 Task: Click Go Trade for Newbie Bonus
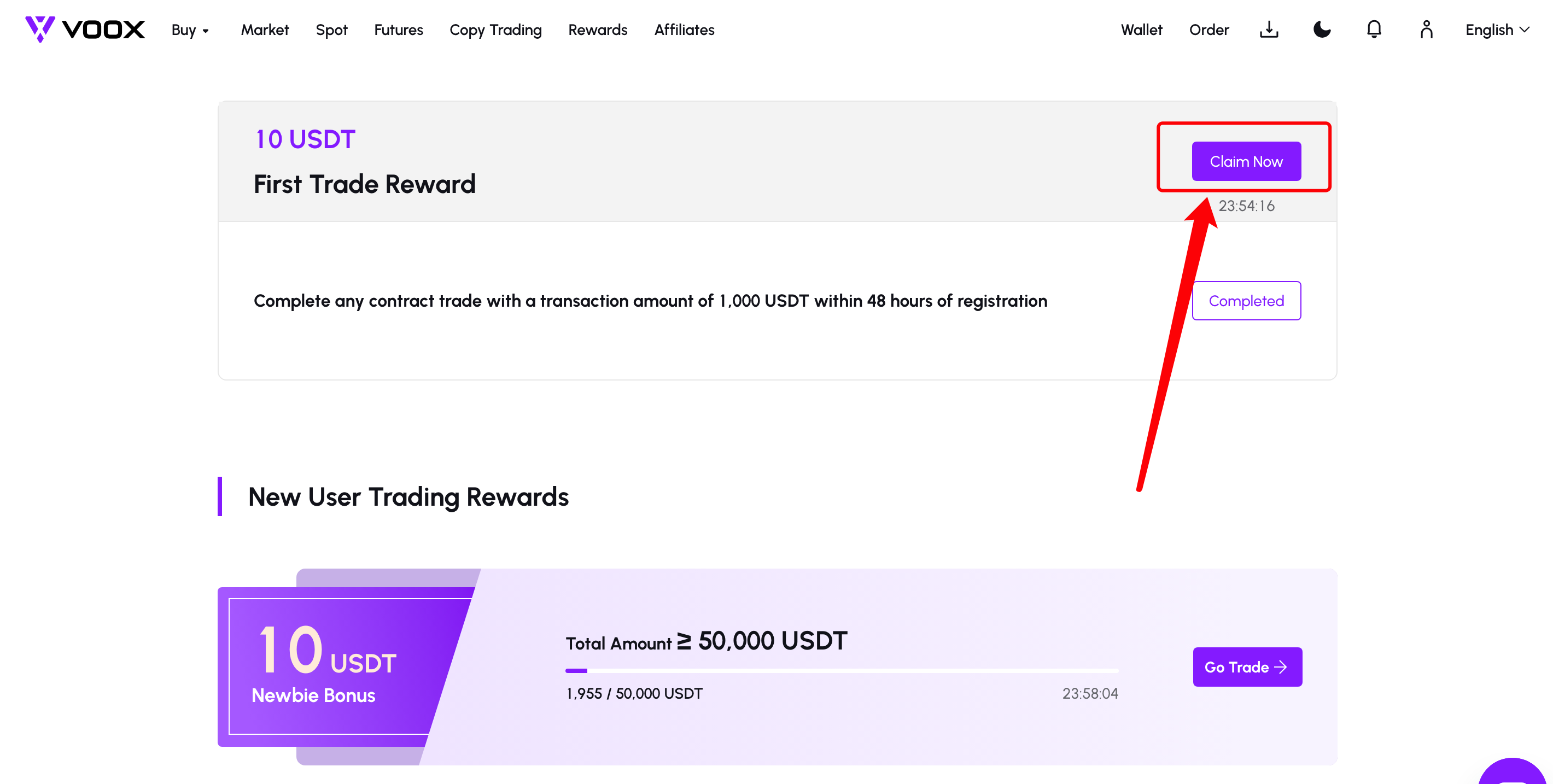pyautogui.click(x=1247, y=666)
